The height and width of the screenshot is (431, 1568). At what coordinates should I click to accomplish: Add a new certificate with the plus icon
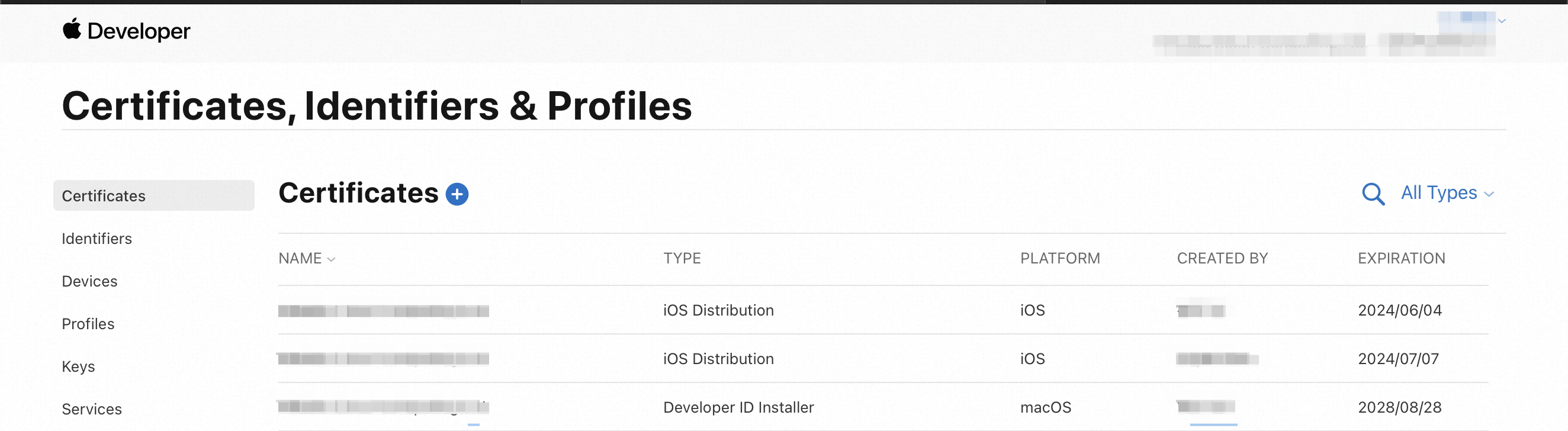(457, 194)
